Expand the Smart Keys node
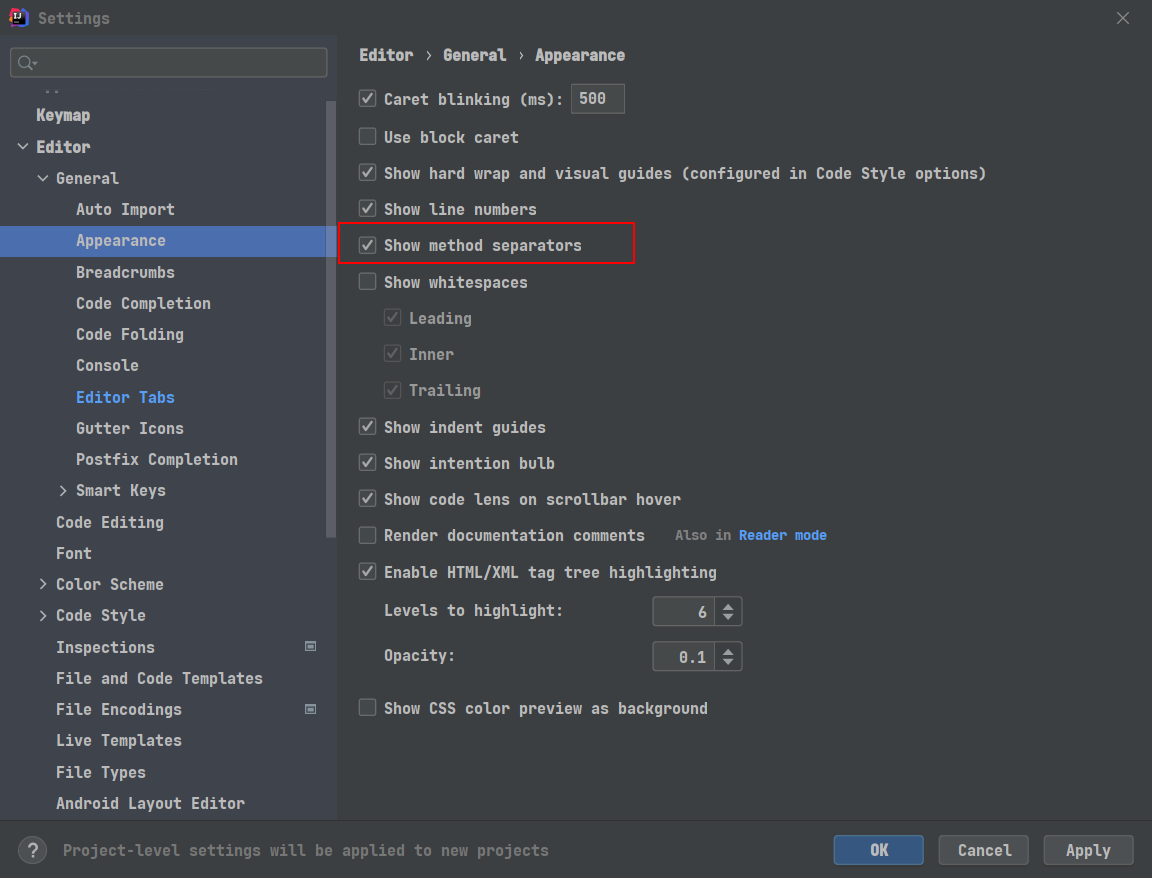The width and height of the screenshot is (1152, 878). click(62, 491)
